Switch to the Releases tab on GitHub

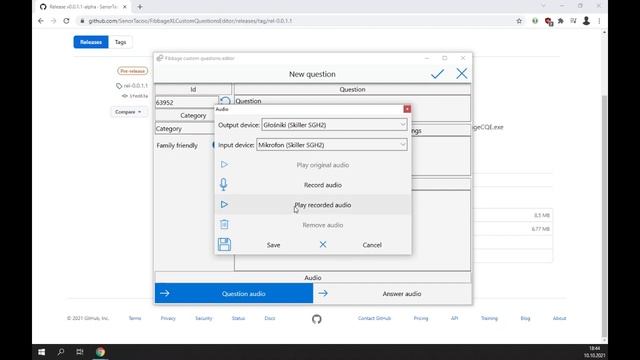pyautogui.click(x=91, y=42)
